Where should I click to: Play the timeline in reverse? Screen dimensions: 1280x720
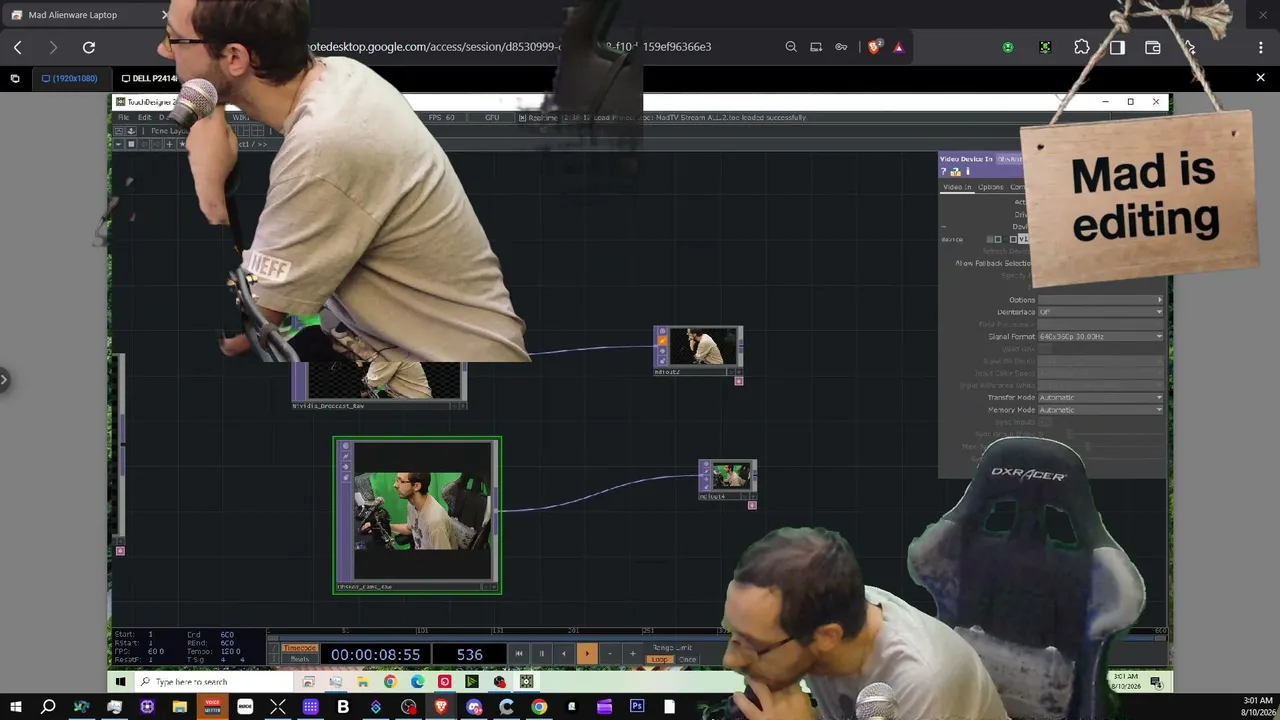coord(564,654)
